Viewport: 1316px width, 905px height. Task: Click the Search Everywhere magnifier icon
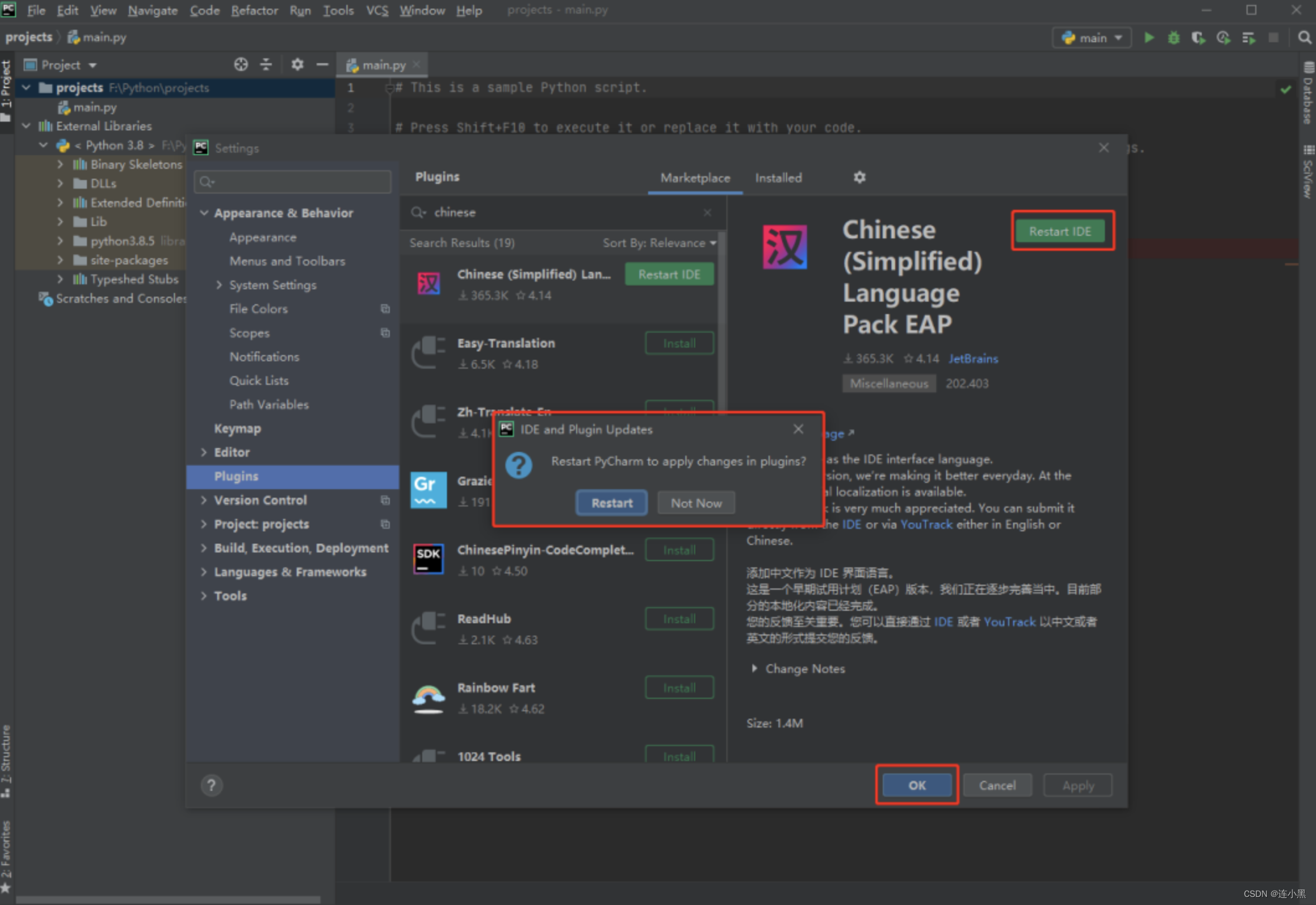[1304, 38]
